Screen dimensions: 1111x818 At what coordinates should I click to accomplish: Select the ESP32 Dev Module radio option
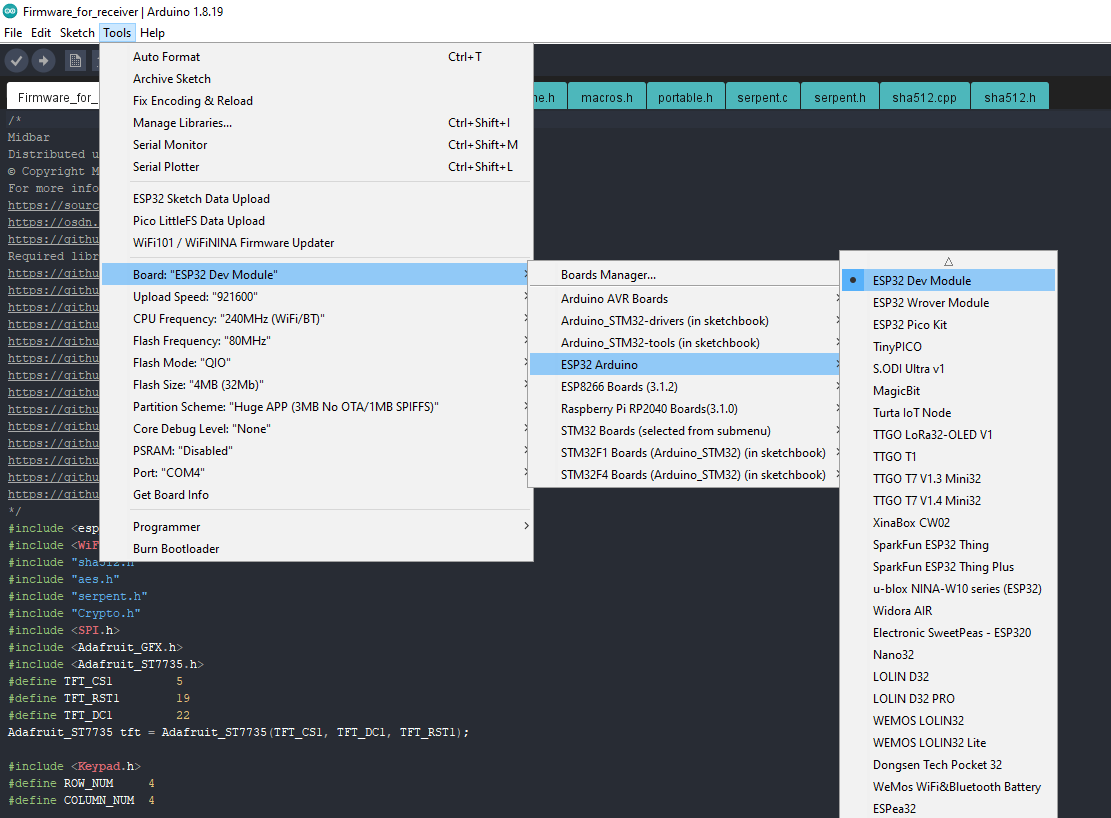point(921,281)
